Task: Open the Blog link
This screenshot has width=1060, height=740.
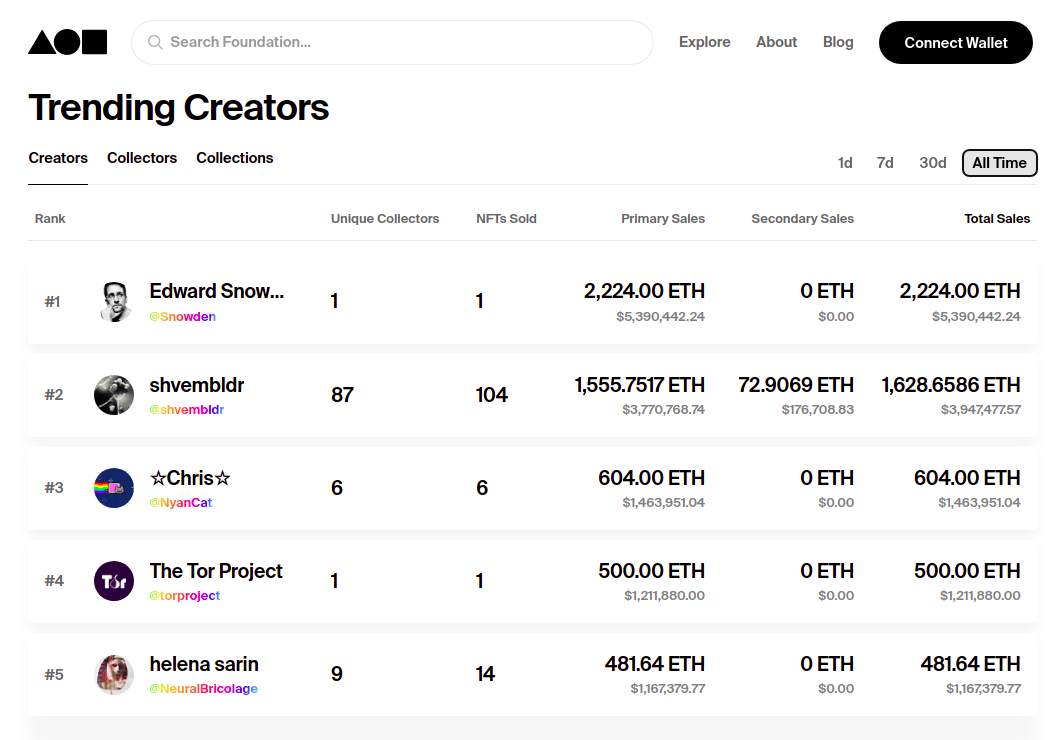Action: 838,42
